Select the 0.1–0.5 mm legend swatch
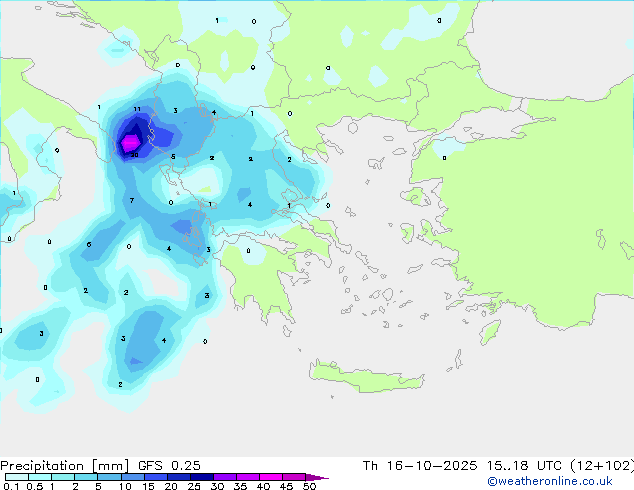Screen dimensions: 634x490 pos(17,477)
